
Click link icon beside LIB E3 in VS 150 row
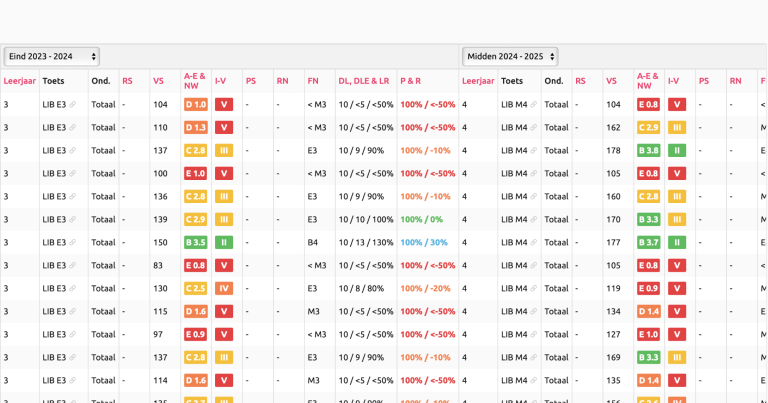[73, 243]
